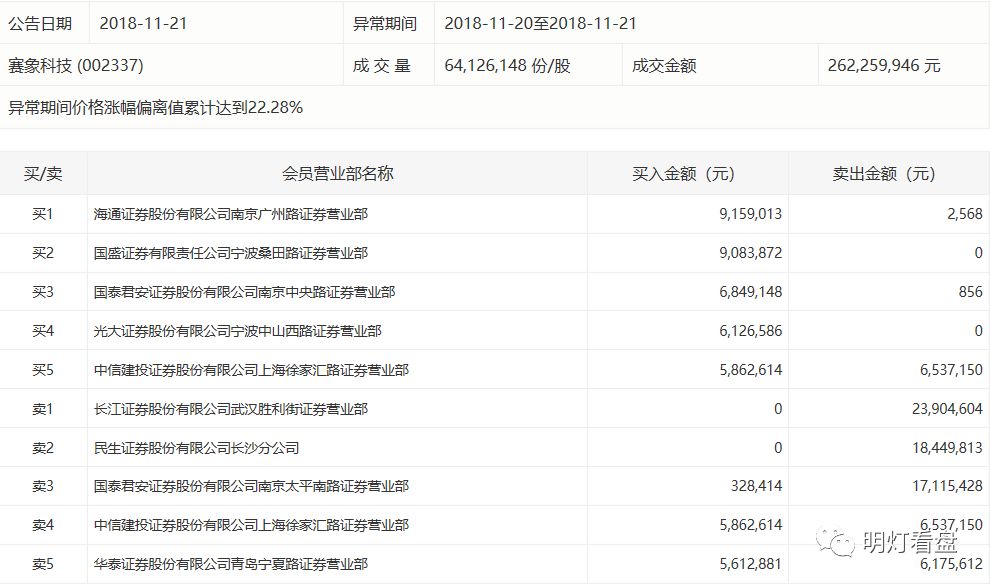The height and width of the screenshot is (586, 990).
Task: Select buy amount 5,862,614 in 买5 row
Action: click(750, 370)
